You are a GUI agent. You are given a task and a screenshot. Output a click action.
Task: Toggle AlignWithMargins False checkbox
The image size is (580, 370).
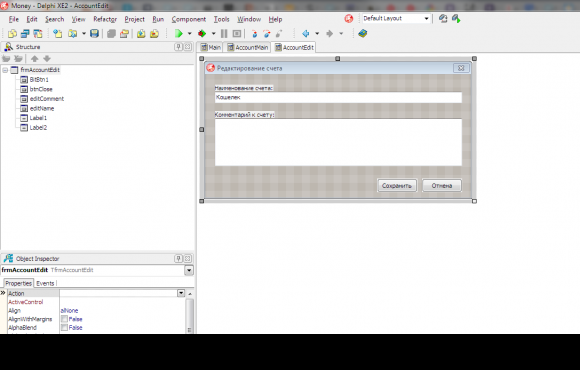point(64,319)
